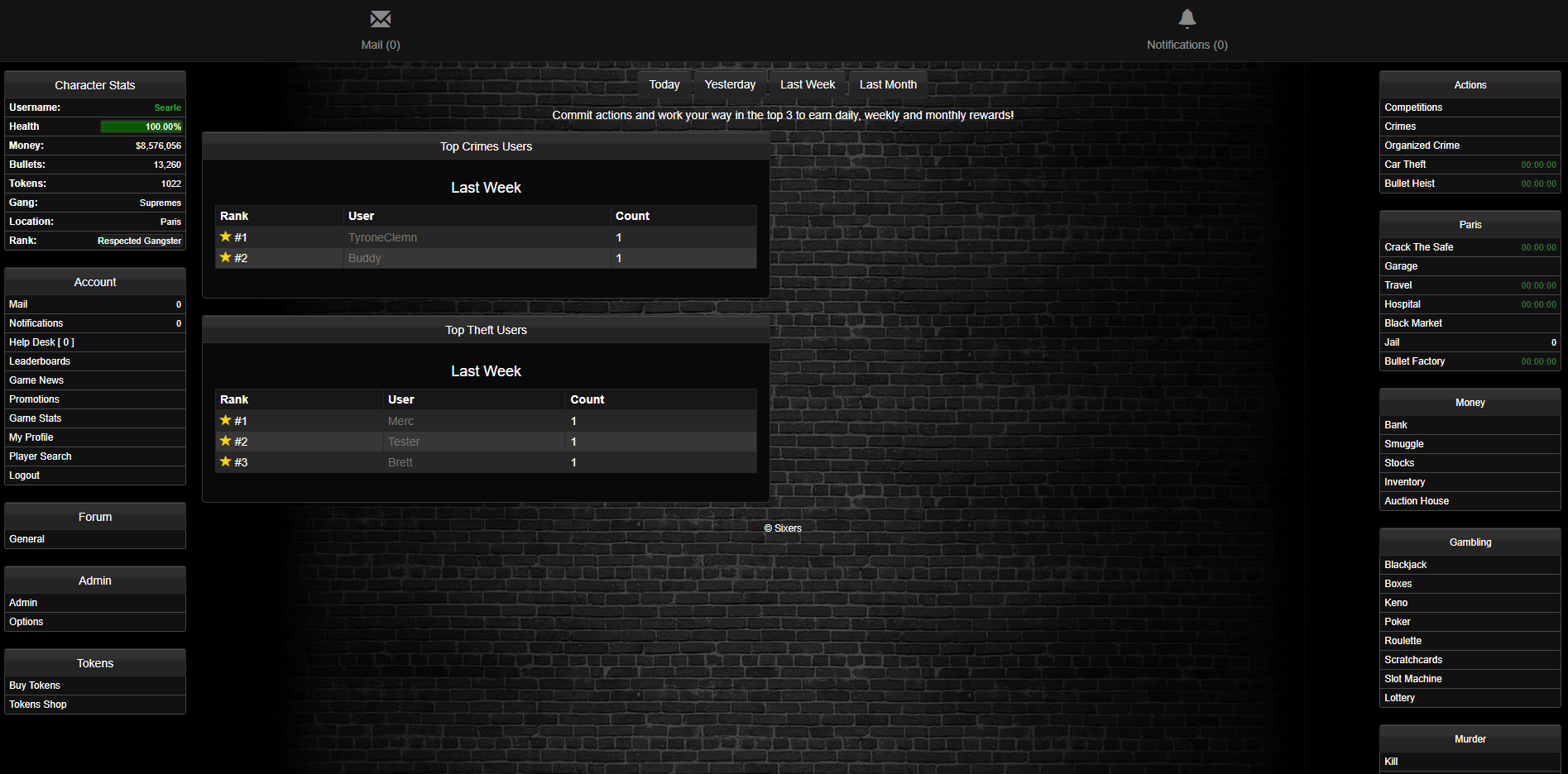Start the Car Theft action
Viewport: 1568px width, 774px height.
click(1405, 165)
